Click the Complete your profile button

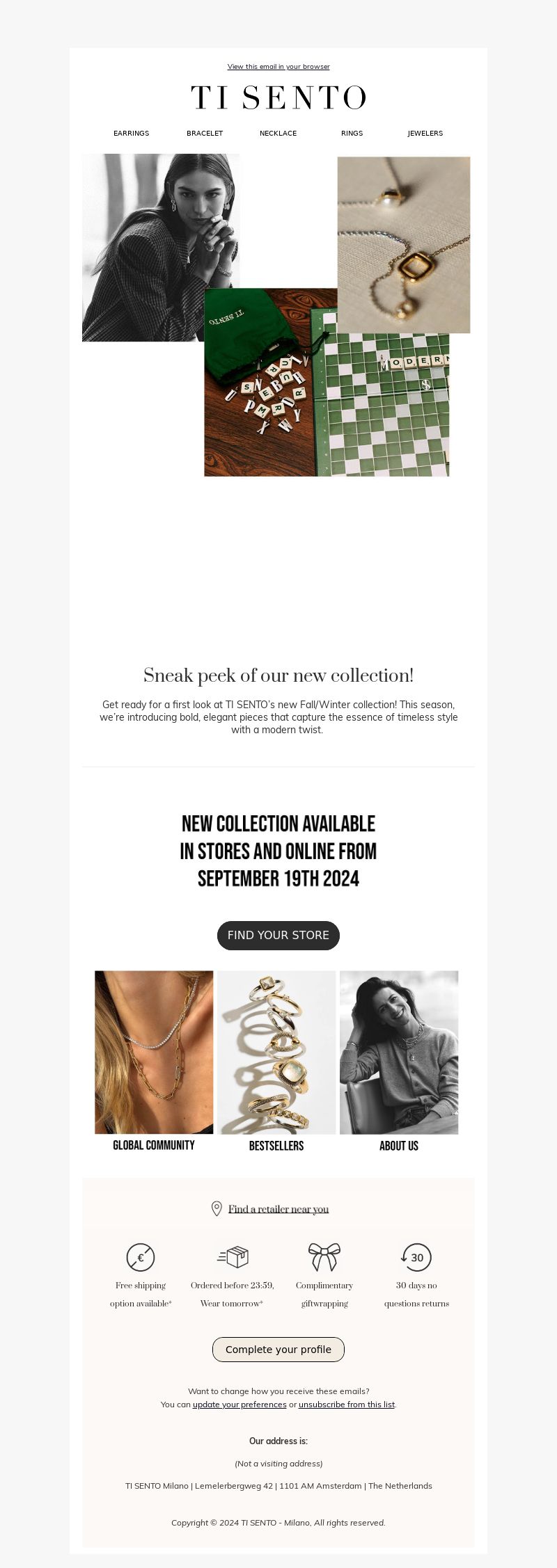pyautogui.click(x=278, y=1349)
